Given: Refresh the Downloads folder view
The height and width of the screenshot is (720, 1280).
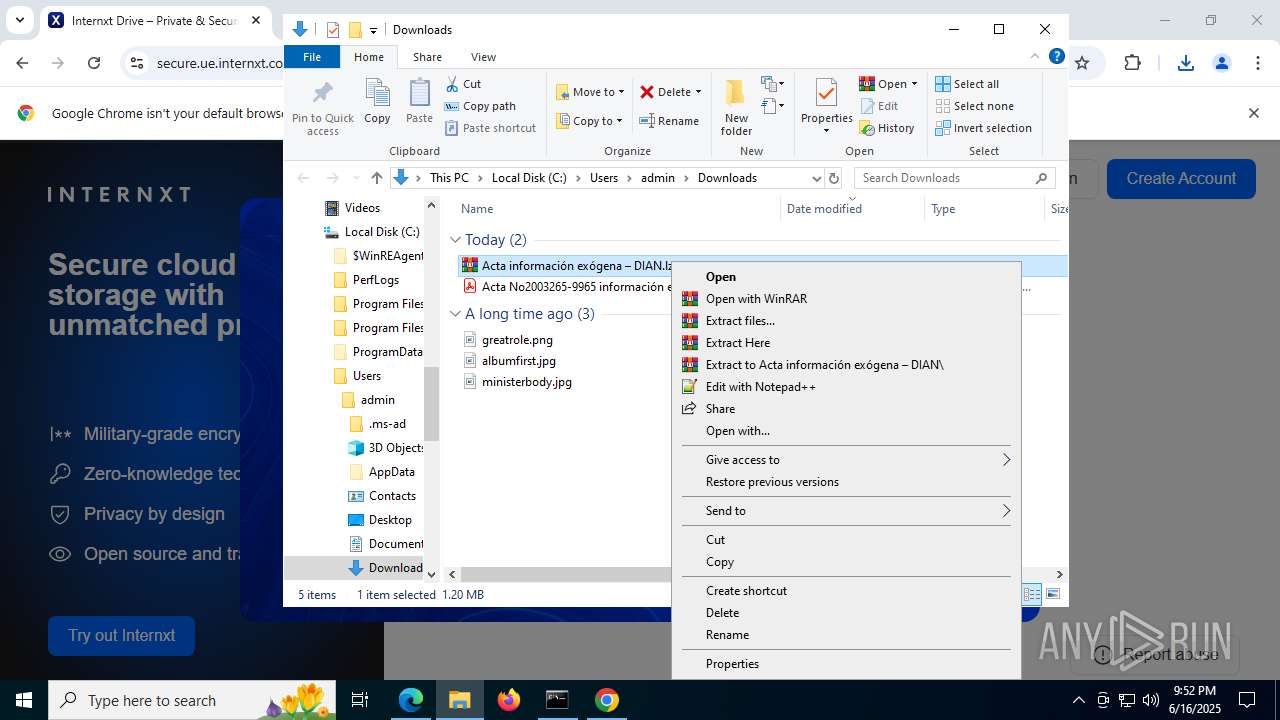Looking at the screenshot, I should pos(834,178).
